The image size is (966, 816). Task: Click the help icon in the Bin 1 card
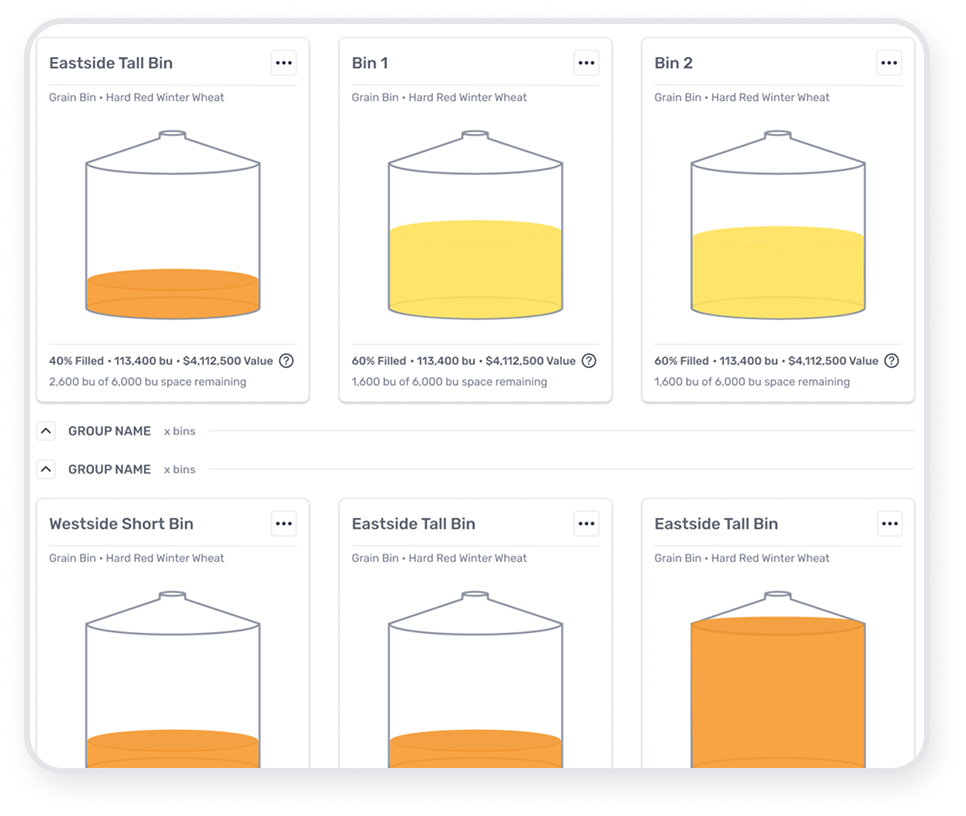(589, 361)
